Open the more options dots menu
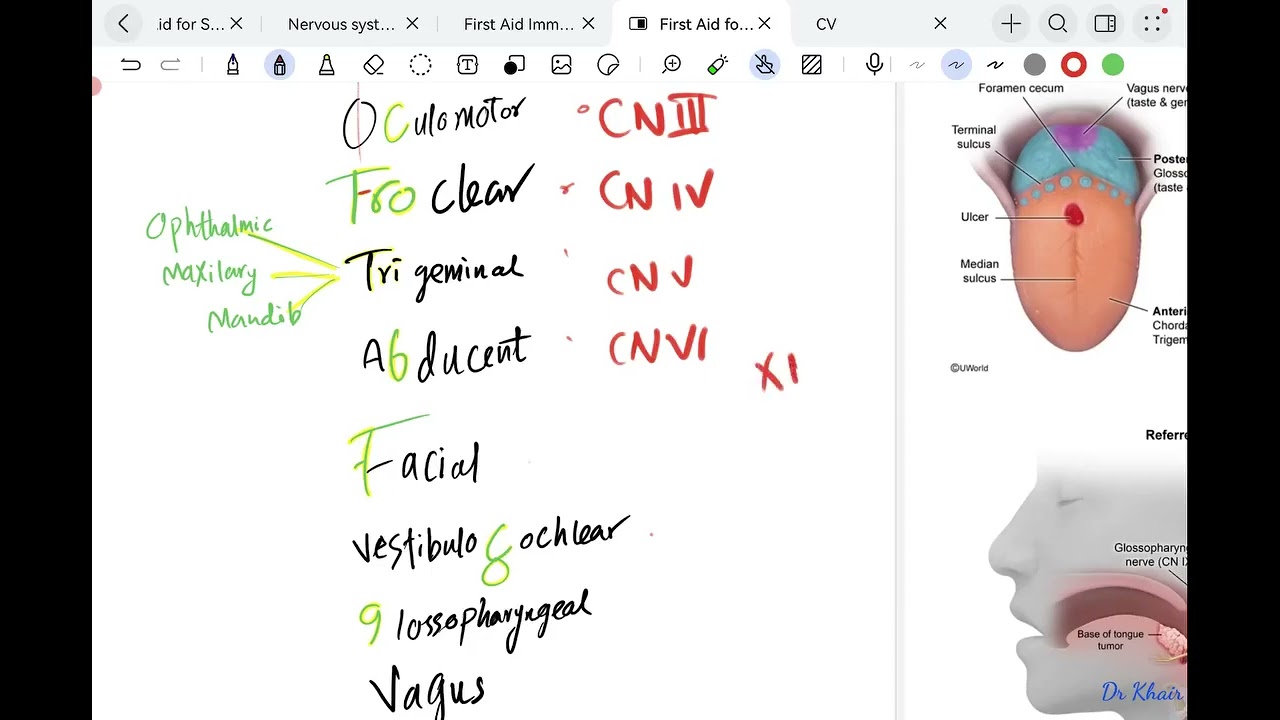 (1153, 24)
